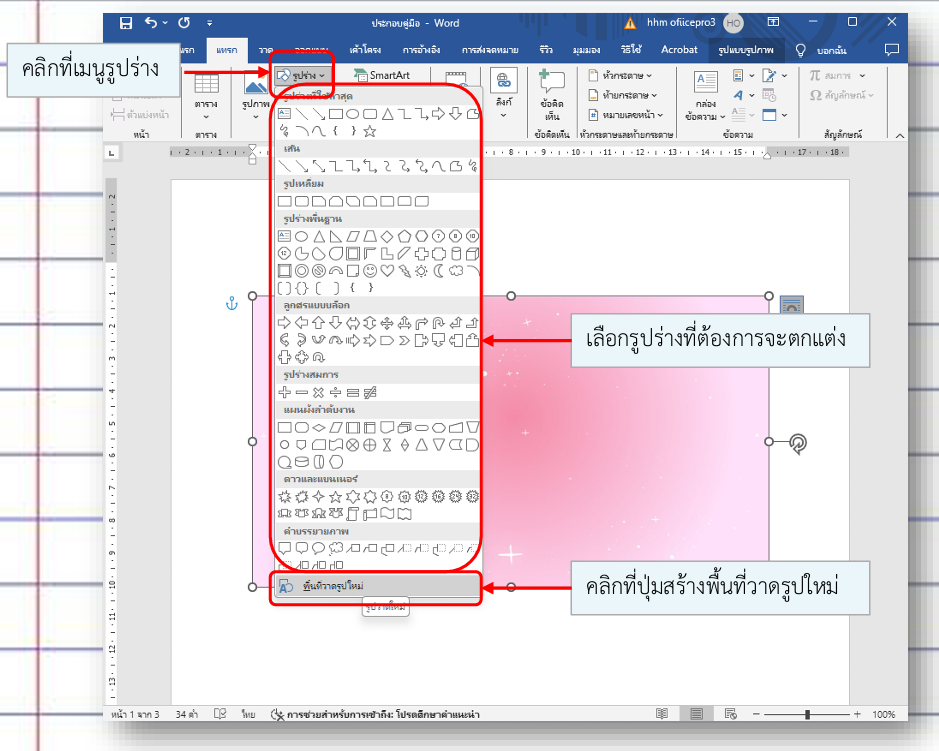Adjust the zoom slider handle
939x751 pixels.
point(807,715)
